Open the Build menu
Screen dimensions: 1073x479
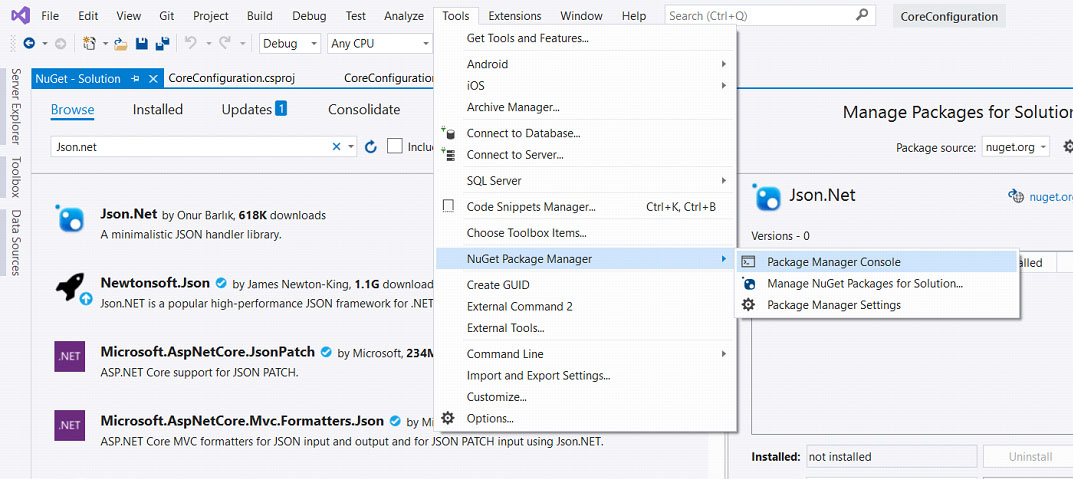pos(259,16)
